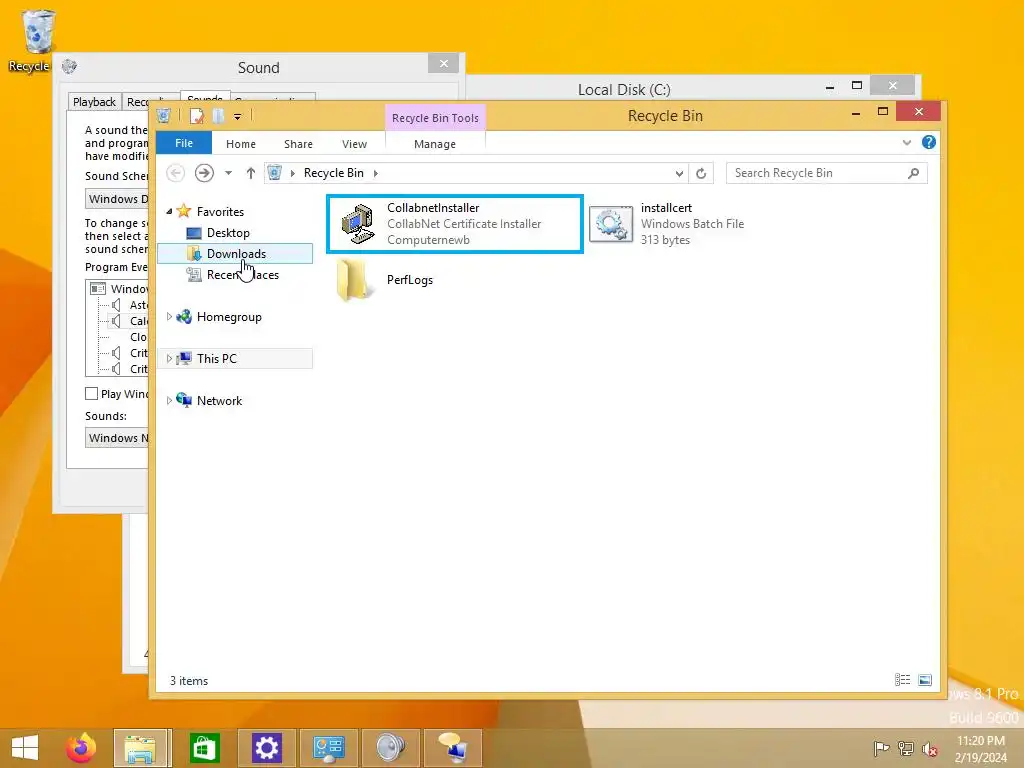Open the address bar history dropdown

[x=679, y=173]
